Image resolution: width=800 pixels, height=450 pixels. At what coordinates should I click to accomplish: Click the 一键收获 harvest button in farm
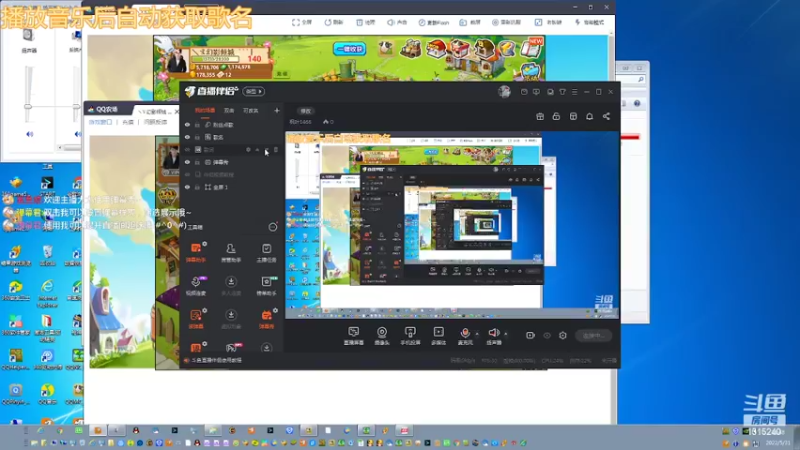click(350, 49)
